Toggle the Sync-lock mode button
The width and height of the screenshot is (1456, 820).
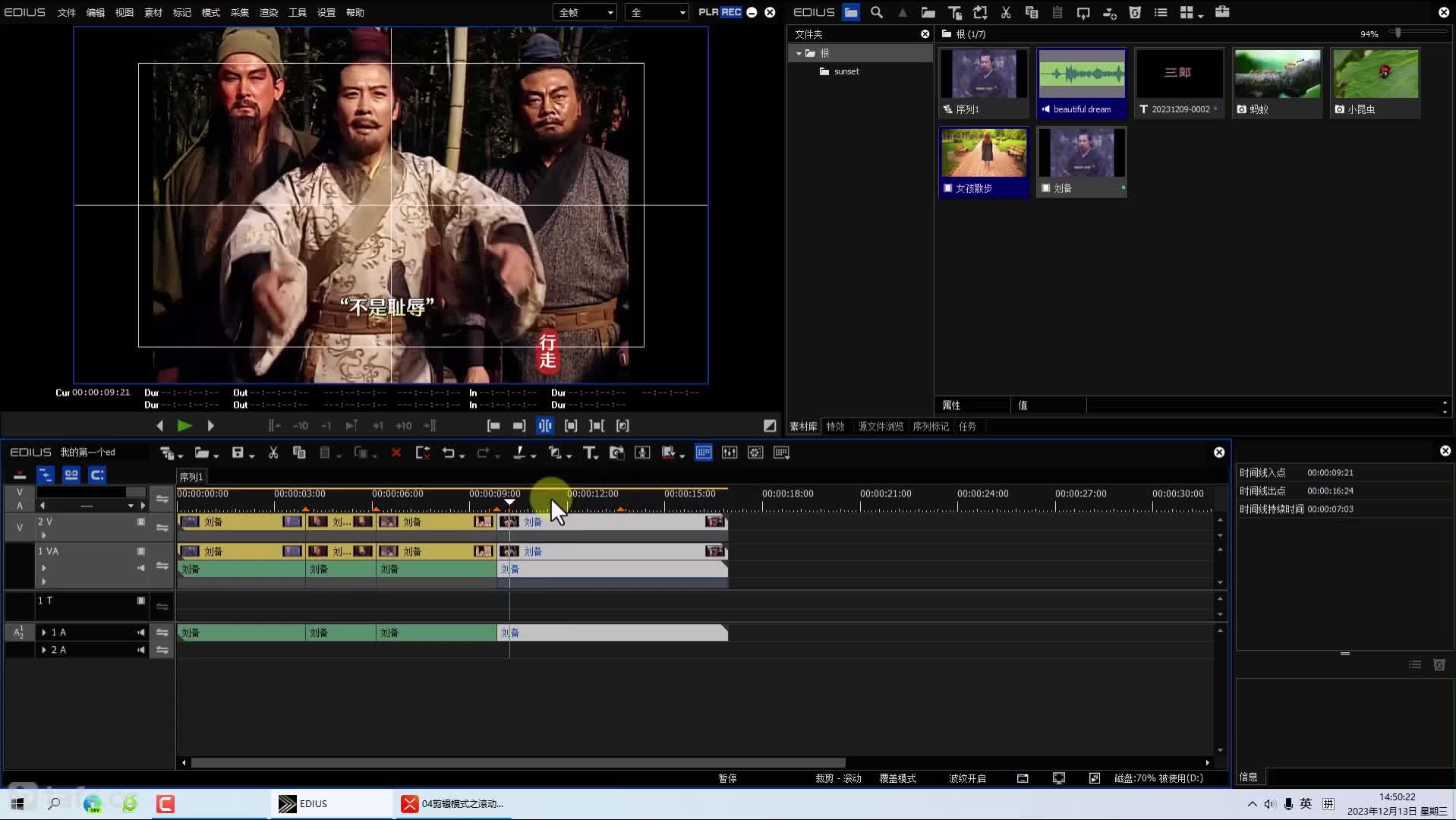click(x=46, y=475)
